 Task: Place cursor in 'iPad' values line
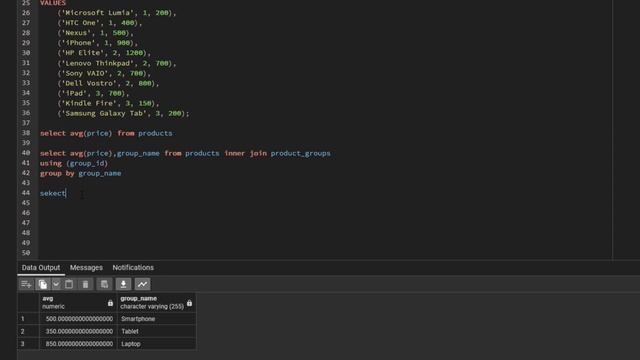(x=93, y=93)
